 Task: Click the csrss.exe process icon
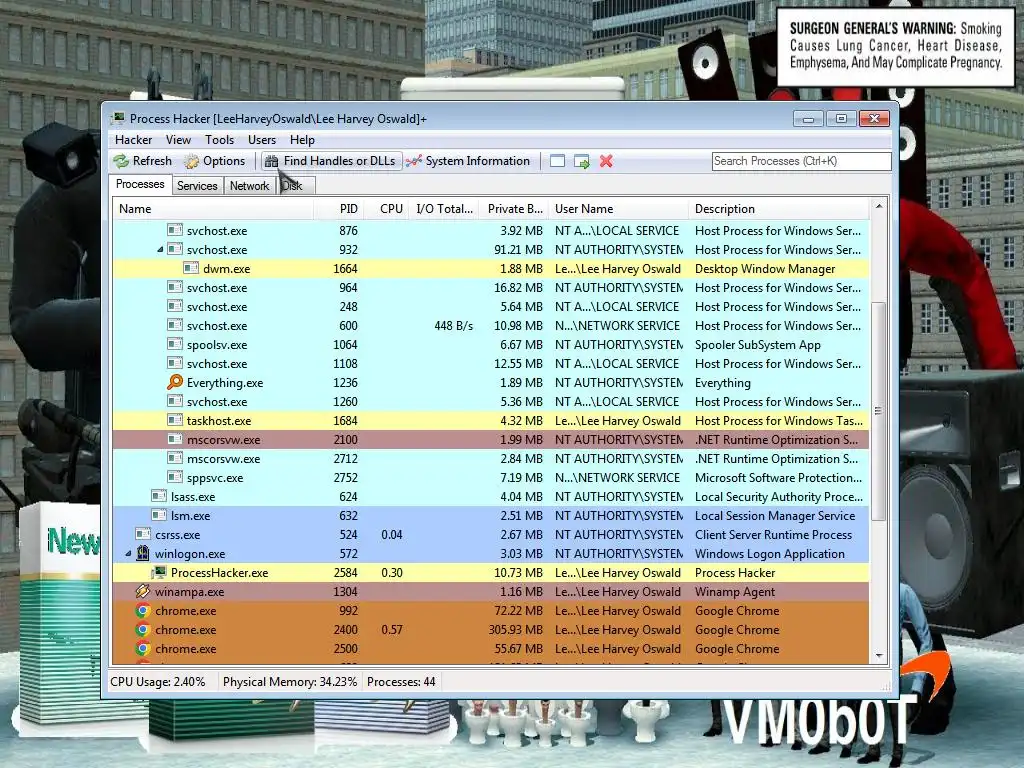(x=142, y=534)
